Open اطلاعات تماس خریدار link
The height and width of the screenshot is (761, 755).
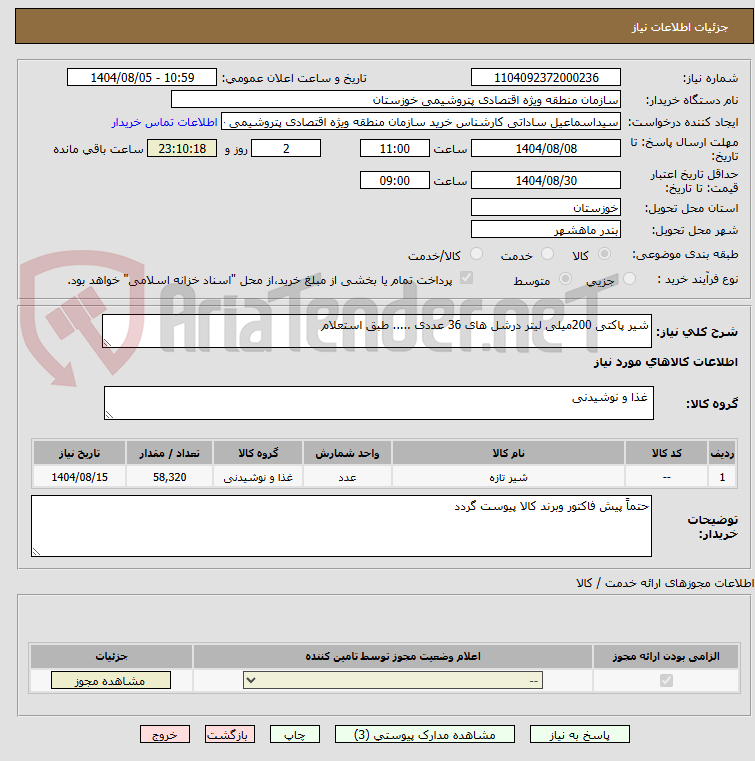click(164, 122)
